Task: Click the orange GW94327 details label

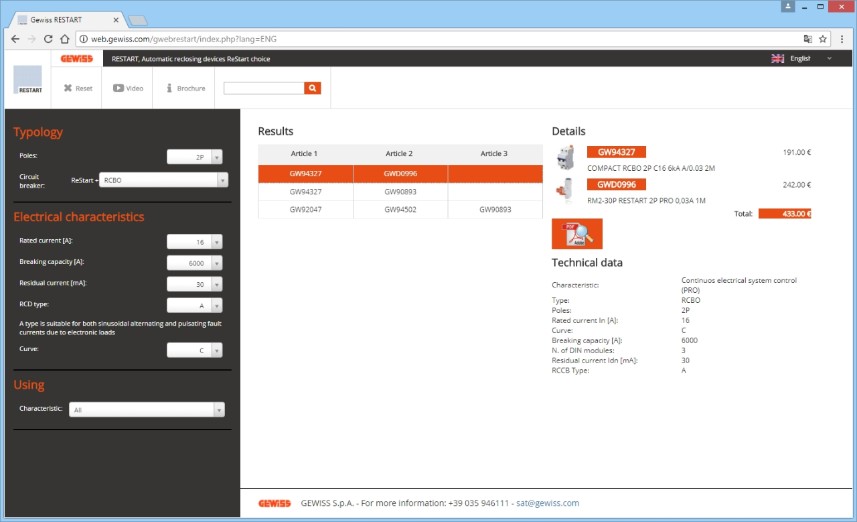Action: [x=616, y=152]
